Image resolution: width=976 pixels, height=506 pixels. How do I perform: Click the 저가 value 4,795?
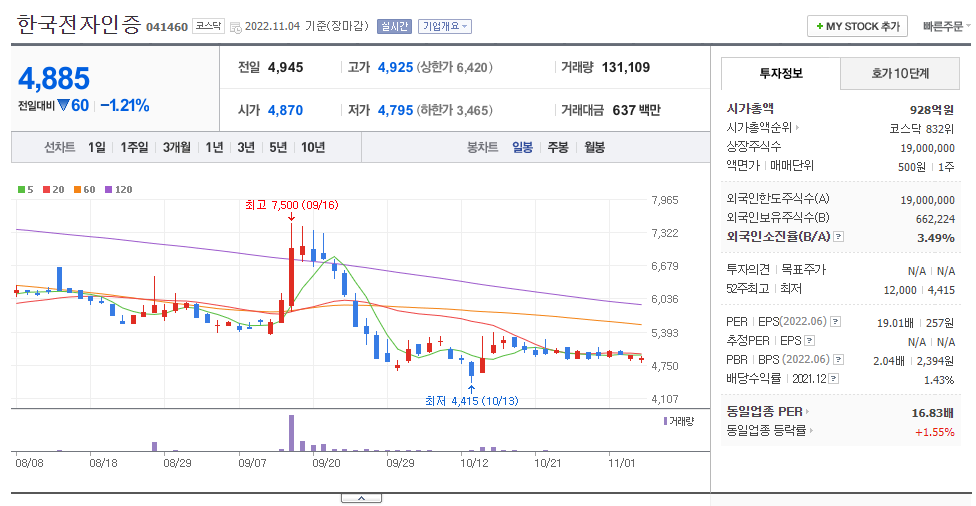coord(395,110)
